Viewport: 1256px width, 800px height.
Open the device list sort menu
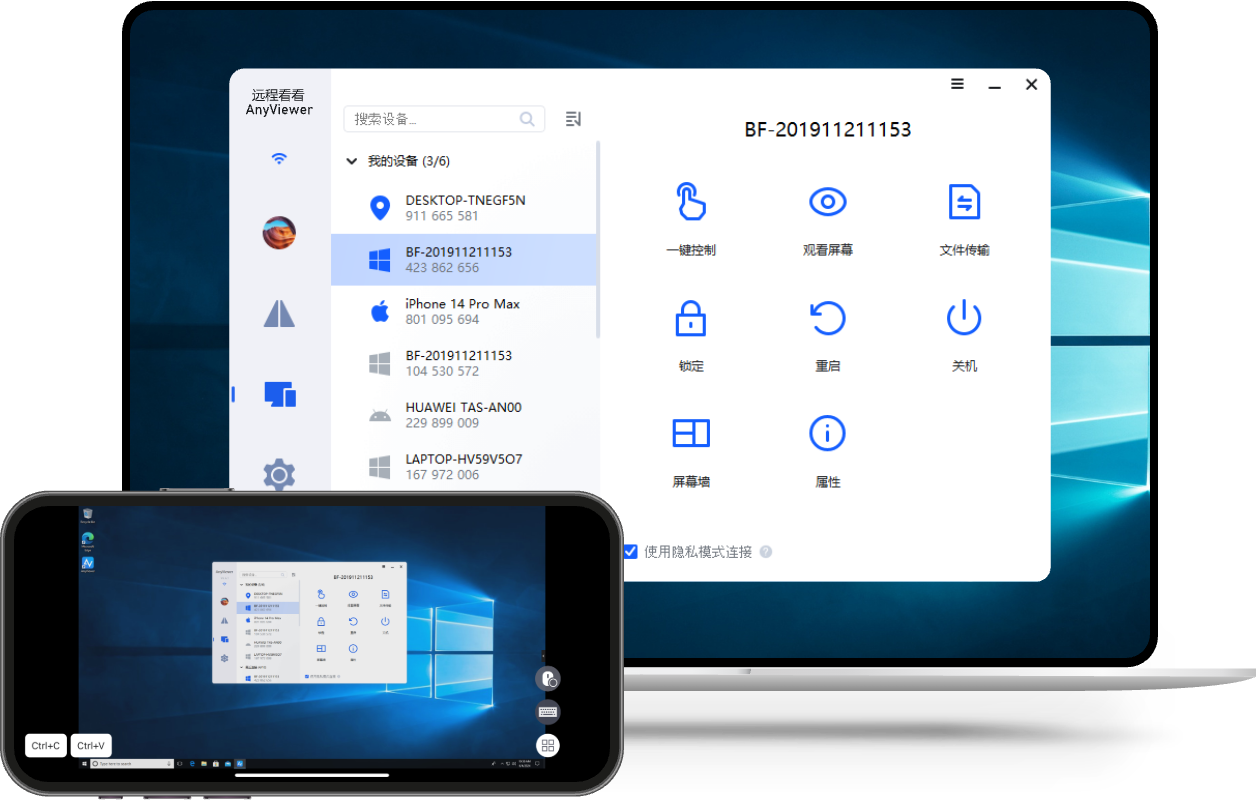click(x=573, y=119)
